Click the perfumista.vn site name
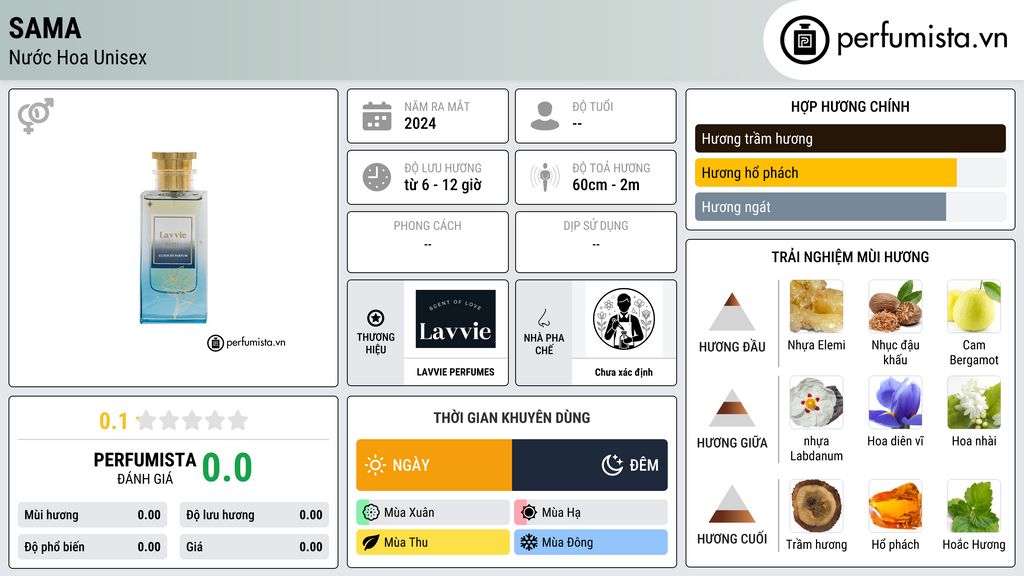1024x576 pixels. point(922,38)
